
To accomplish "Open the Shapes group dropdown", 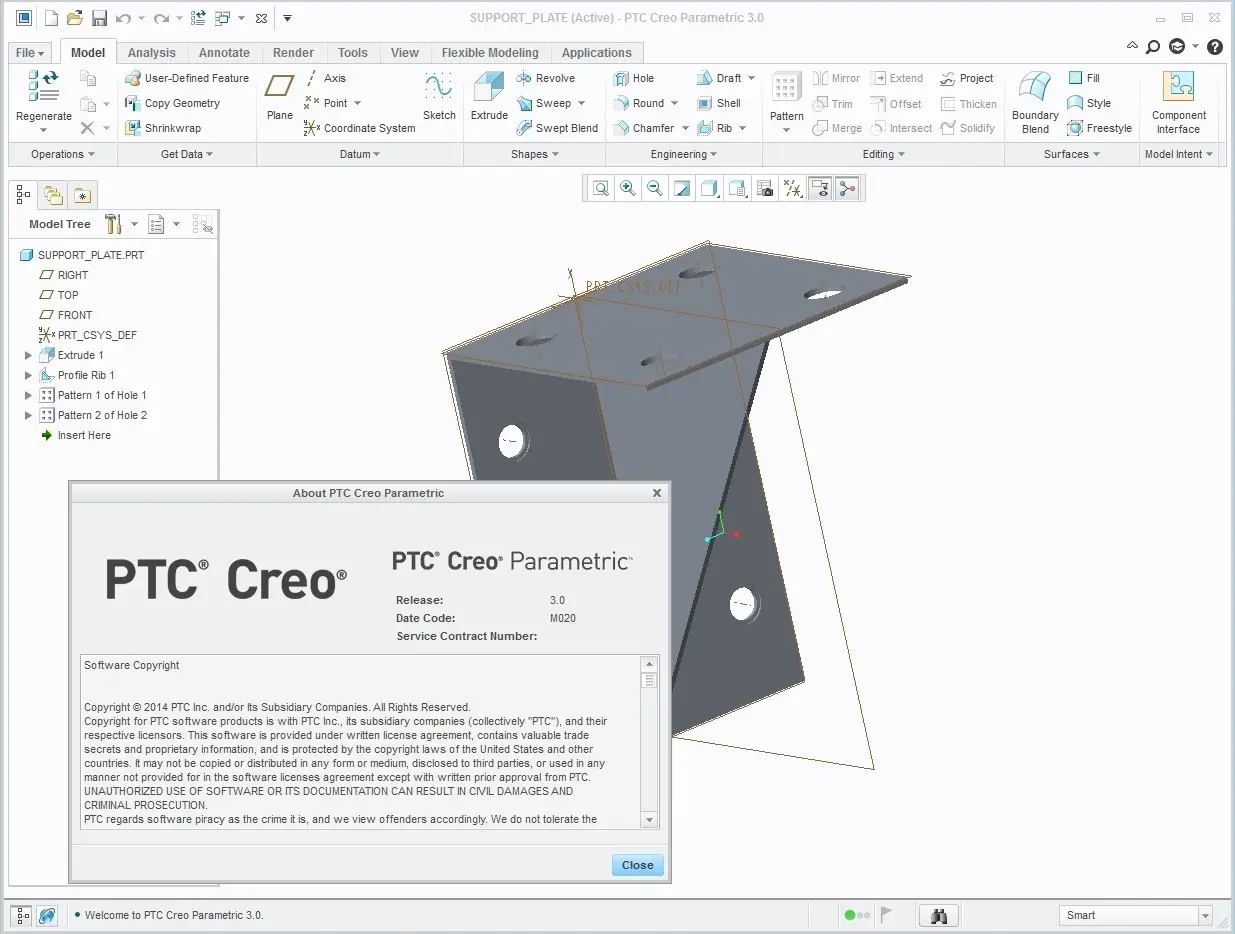I will click(x=535, y=154).
